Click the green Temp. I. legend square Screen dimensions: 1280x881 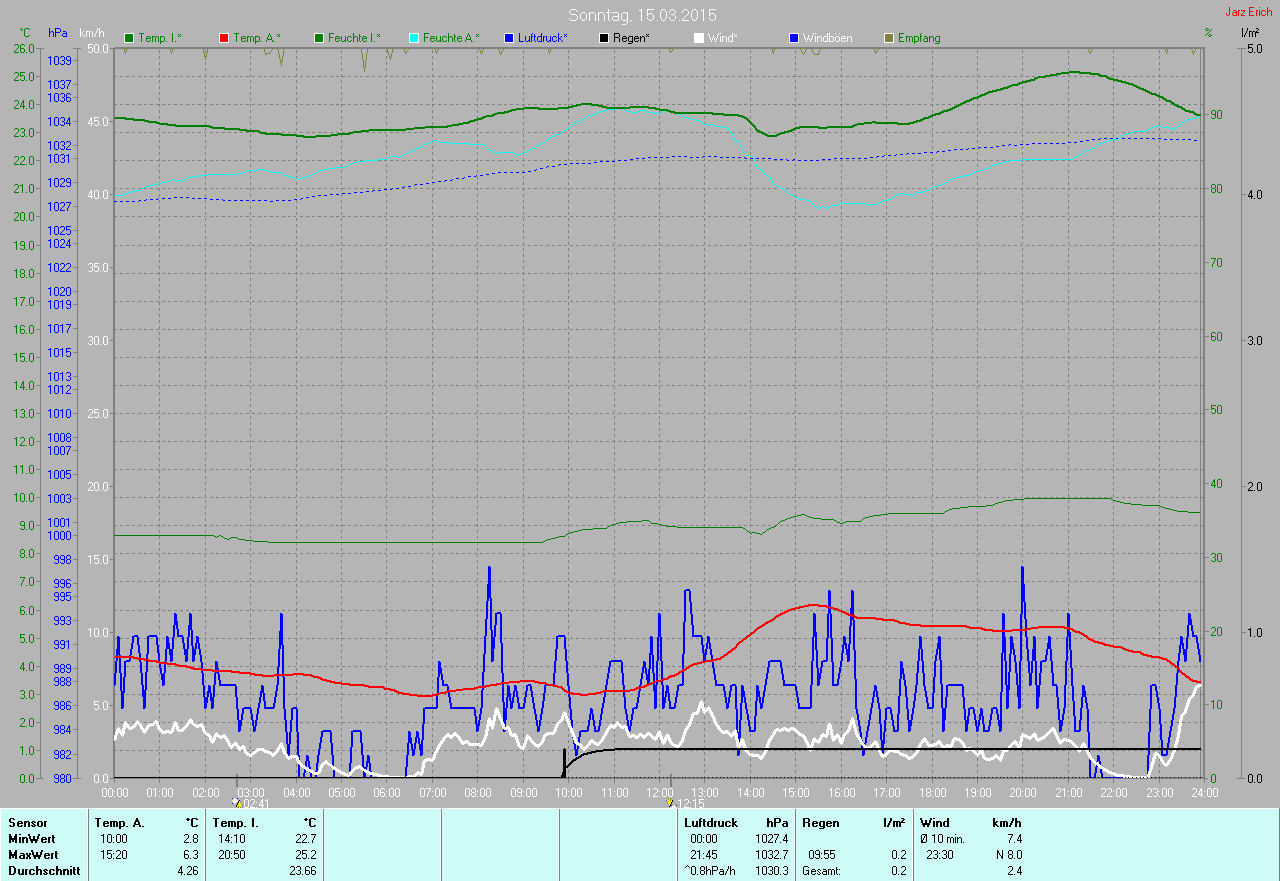(129, 38)
